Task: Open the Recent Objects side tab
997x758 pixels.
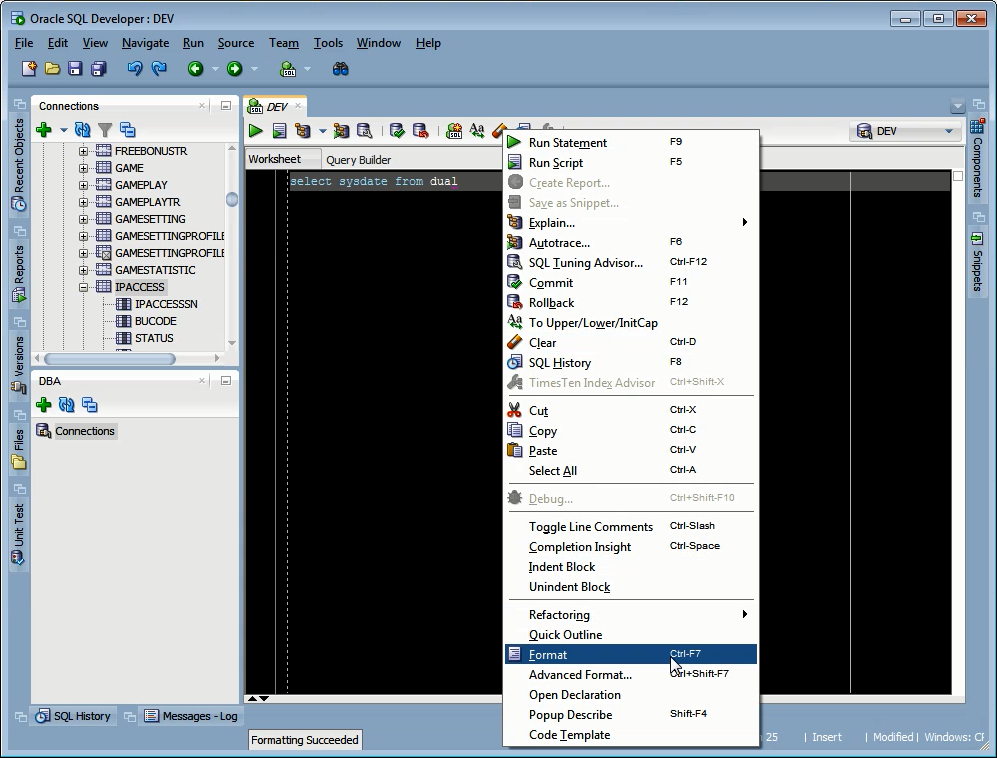Action: [19, 164]
